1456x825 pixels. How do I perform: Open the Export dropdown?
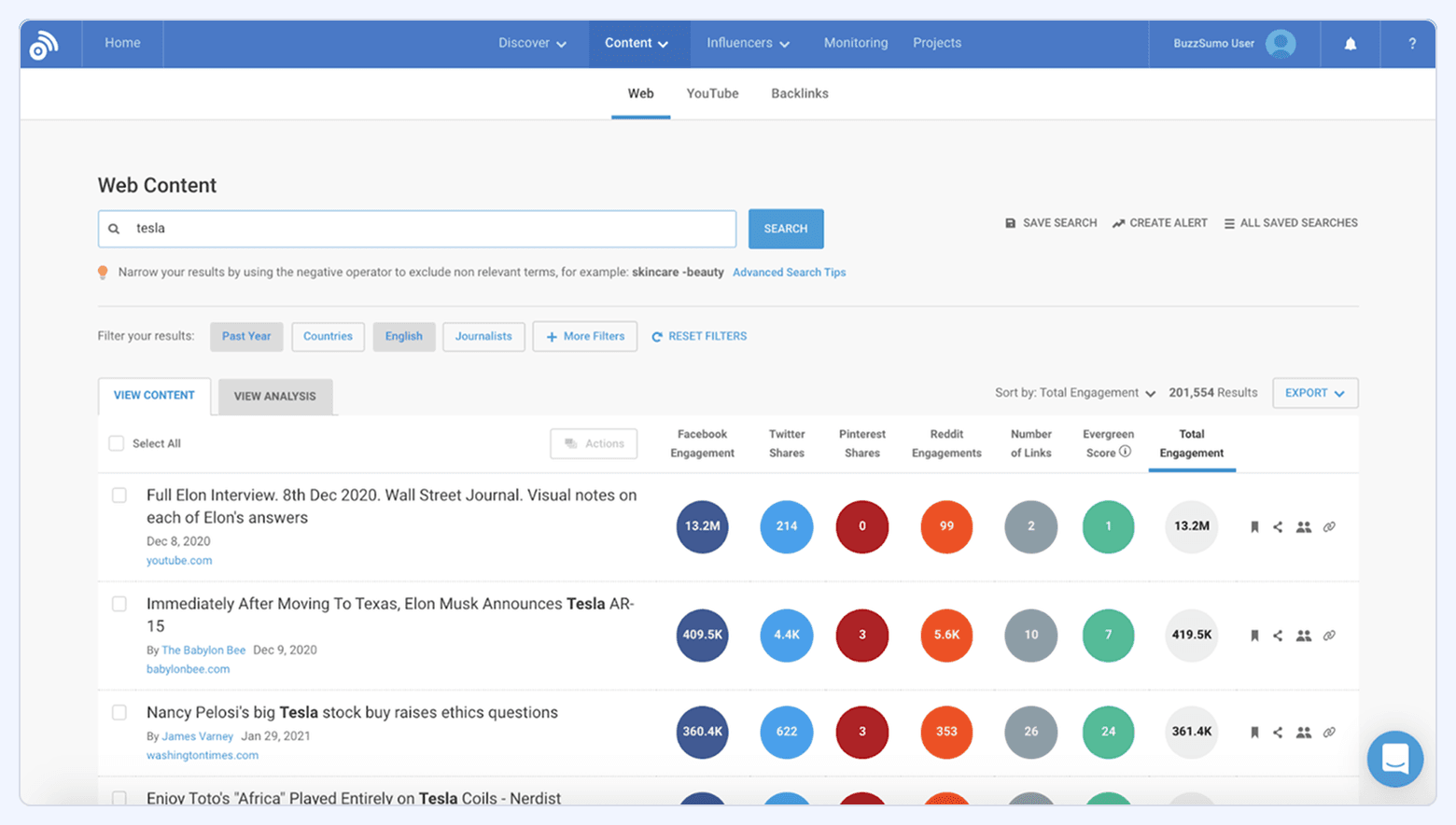pyautogui.click(x=1314, y=393)
